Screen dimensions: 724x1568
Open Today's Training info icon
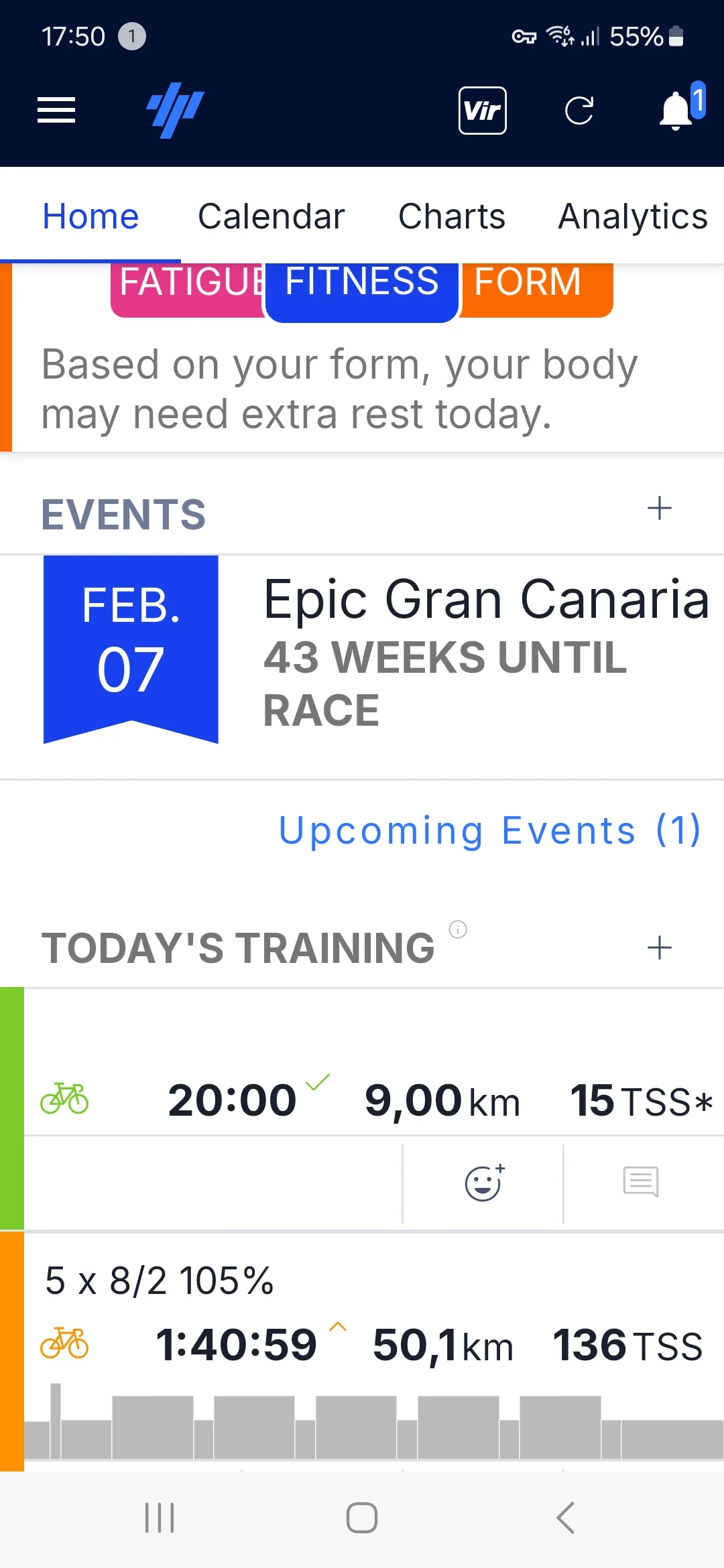point(458,929)
